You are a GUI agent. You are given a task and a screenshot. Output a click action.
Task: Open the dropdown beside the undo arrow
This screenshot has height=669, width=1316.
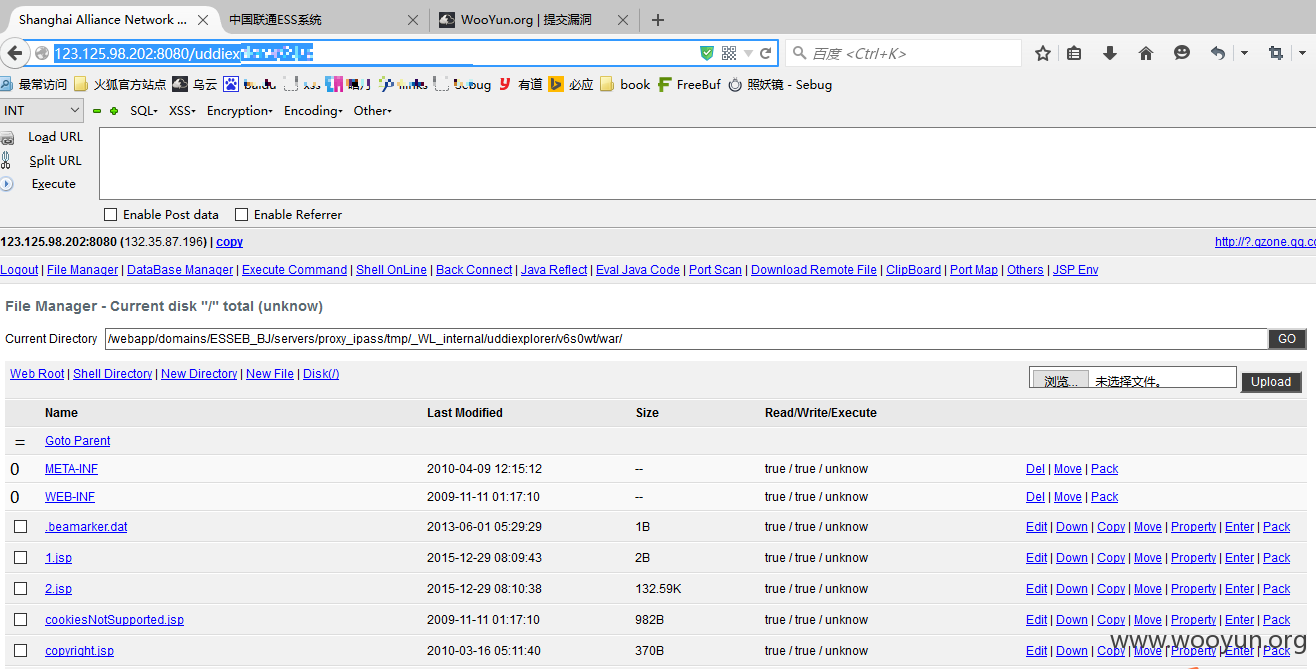pyautogui.click(x=1245, y=53)
